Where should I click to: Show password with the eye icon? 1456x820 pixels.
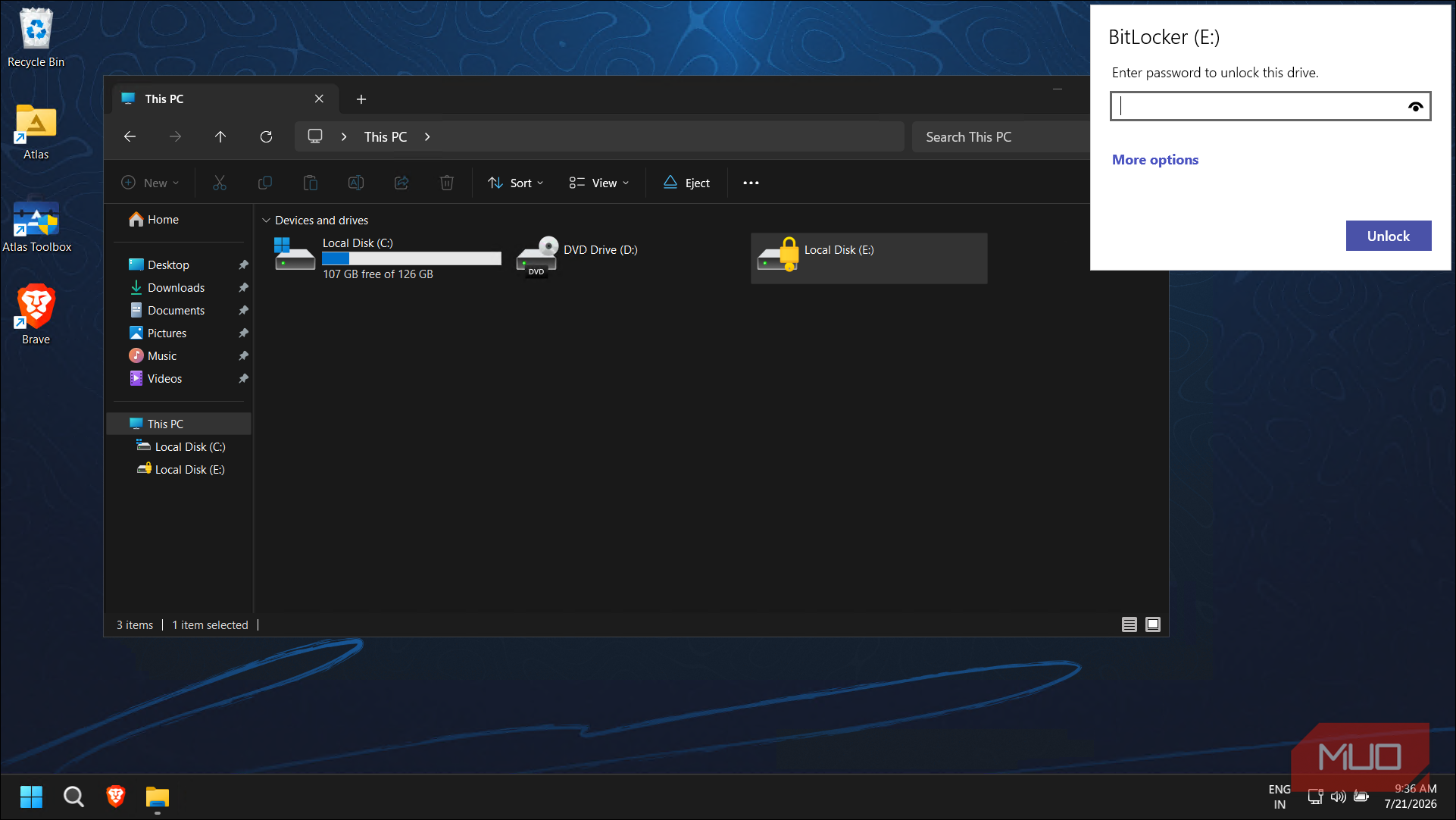coord(1415,107)
